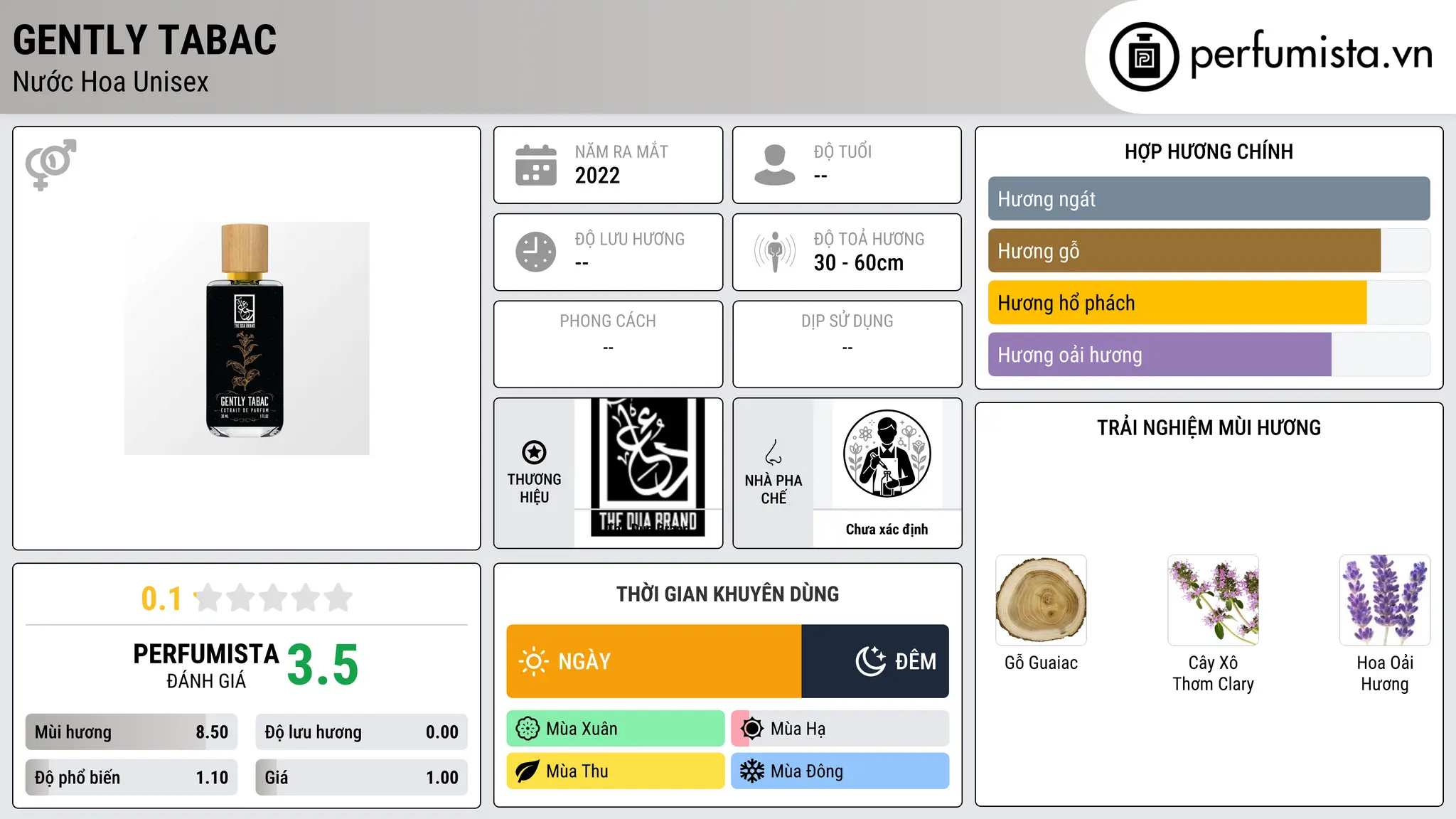The height and width of the screenshot is (819, 1456).
Task: Click the GENTLY TABAC title
Action: coord(145,40)
